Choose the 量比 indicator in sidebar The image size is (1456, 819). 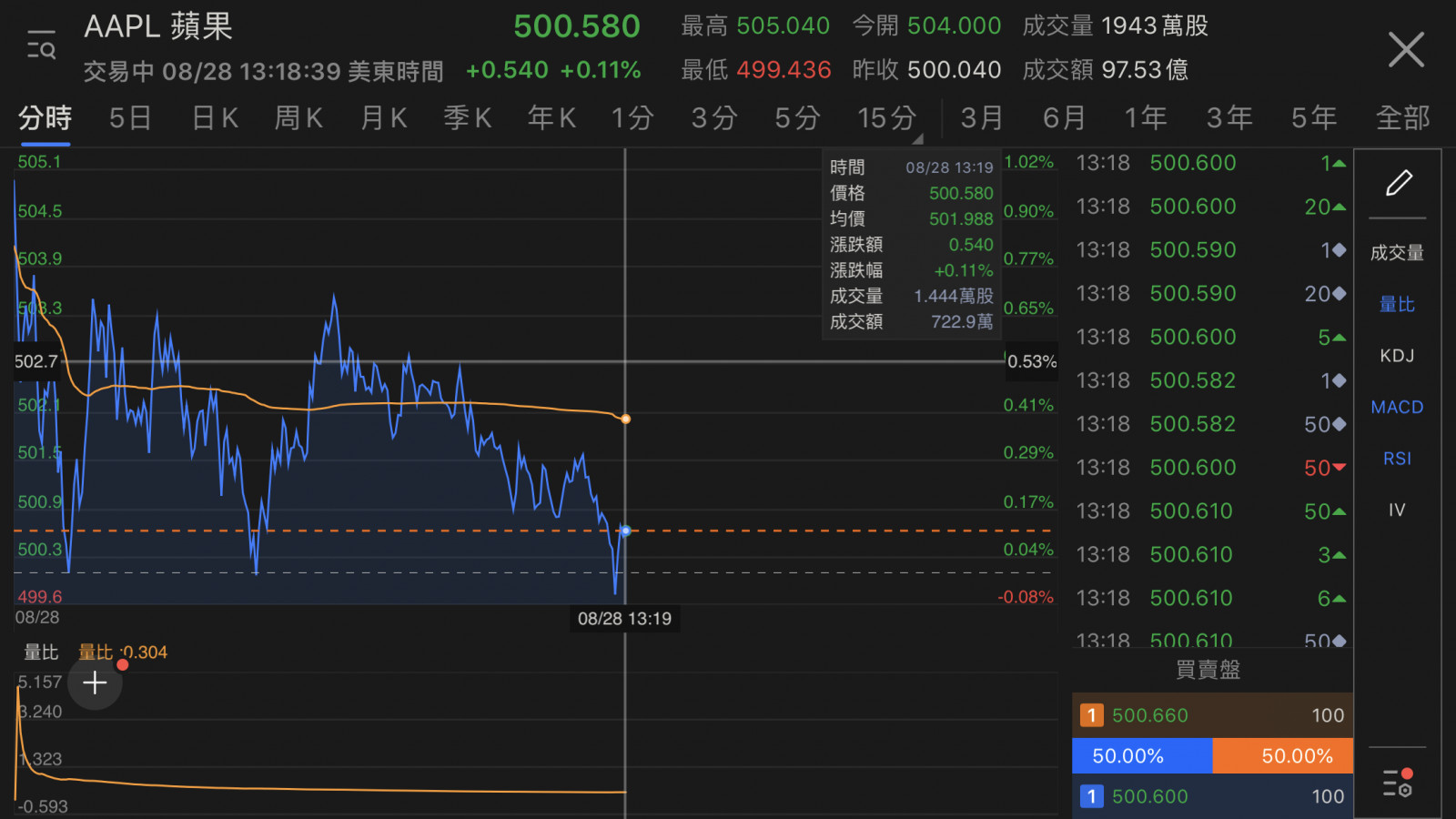click(x=1397, y=305)
